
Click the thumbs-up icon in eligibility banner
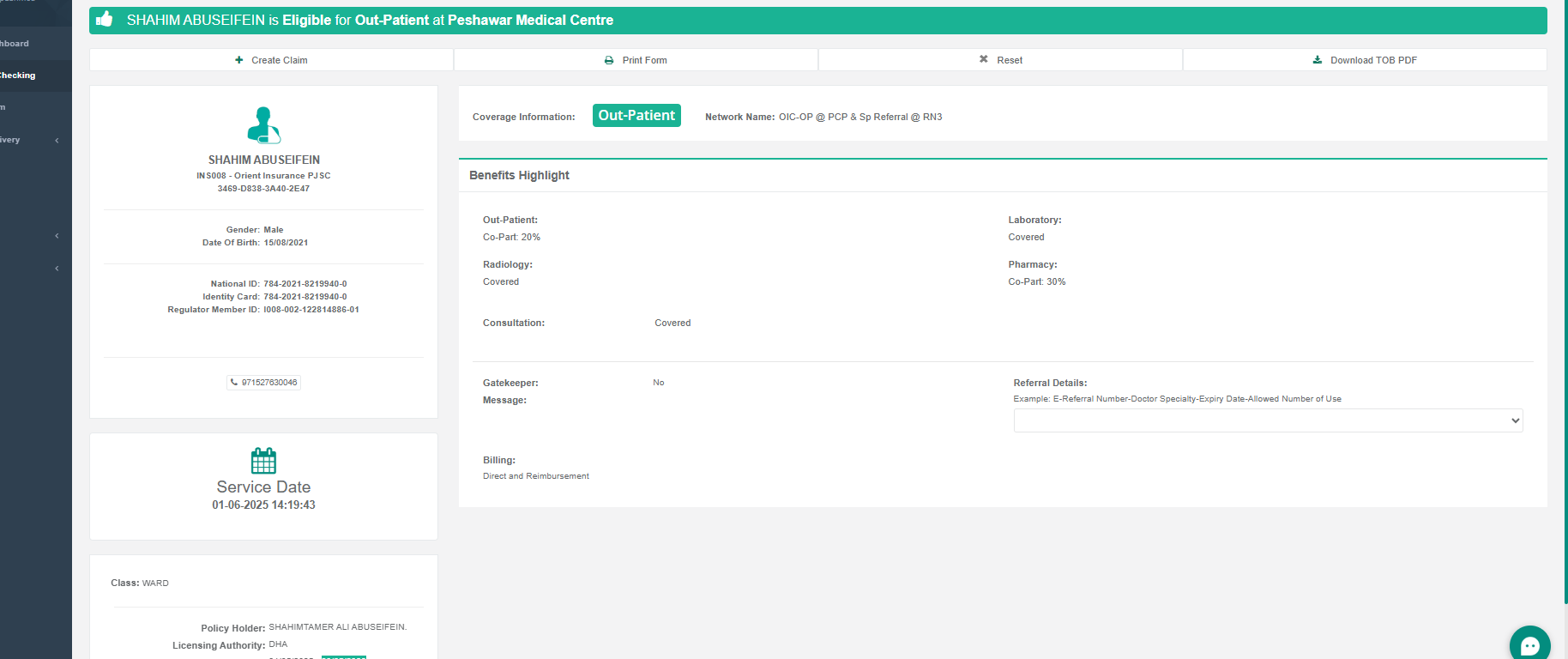pos(105,19)
